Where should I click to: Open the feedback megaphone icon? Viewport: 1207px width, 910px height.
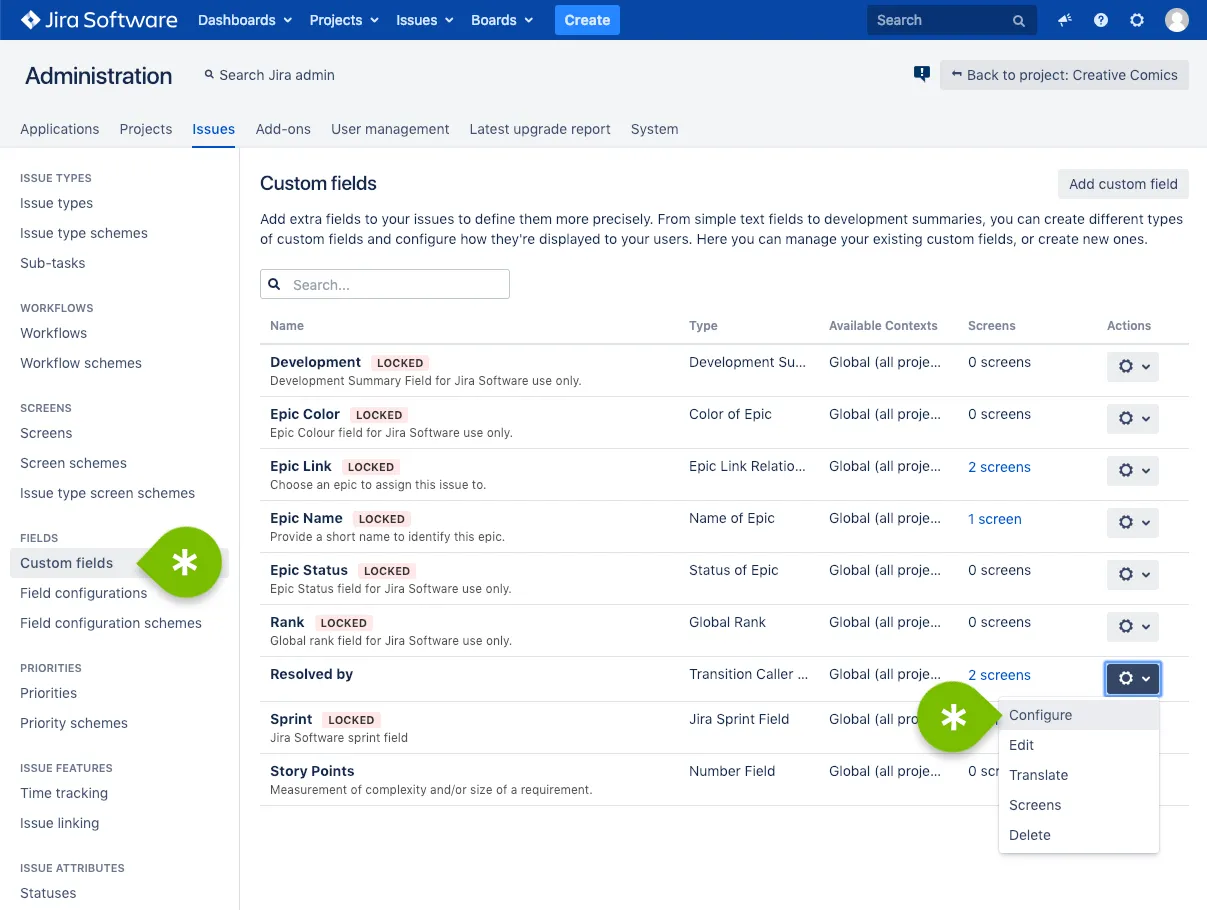[x=1065, y=20]
